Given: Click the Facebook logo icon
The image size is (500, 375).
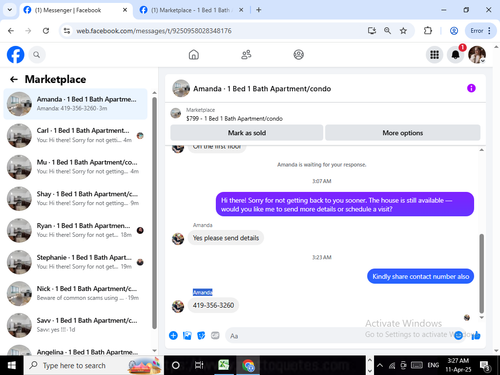Looking at the screenshot, I should coord(16,55).
